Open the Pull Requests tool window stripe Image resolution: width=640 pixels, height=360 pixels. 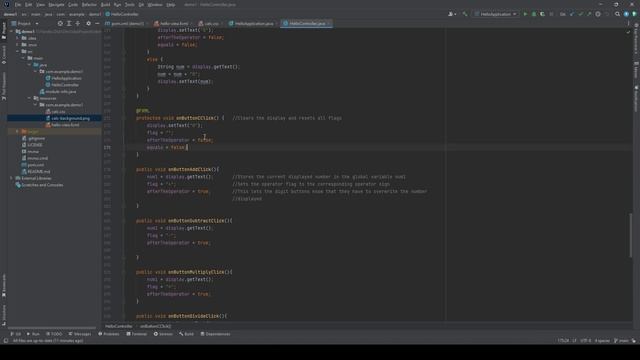(x=4, y=86)
